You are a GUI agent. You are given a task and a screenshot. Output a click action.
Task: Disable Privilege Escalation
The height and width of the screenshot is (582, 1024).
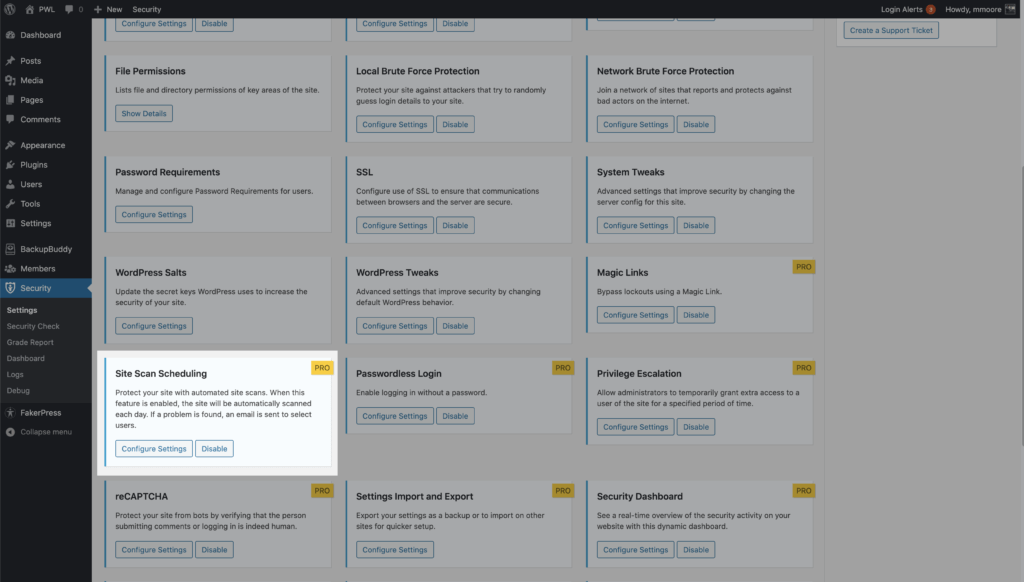[696, 427]
